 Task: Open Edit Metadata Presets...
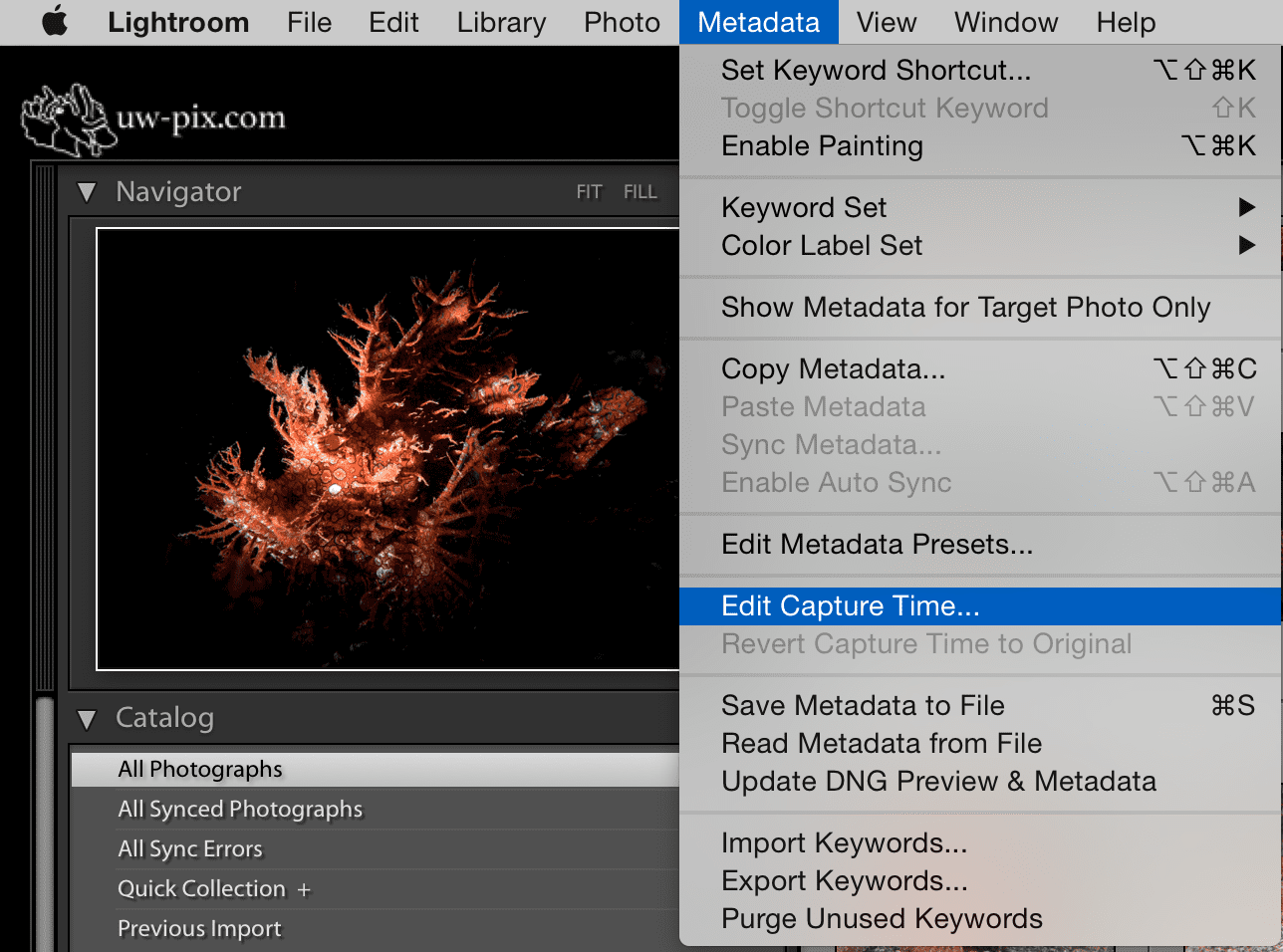[980, 544]
